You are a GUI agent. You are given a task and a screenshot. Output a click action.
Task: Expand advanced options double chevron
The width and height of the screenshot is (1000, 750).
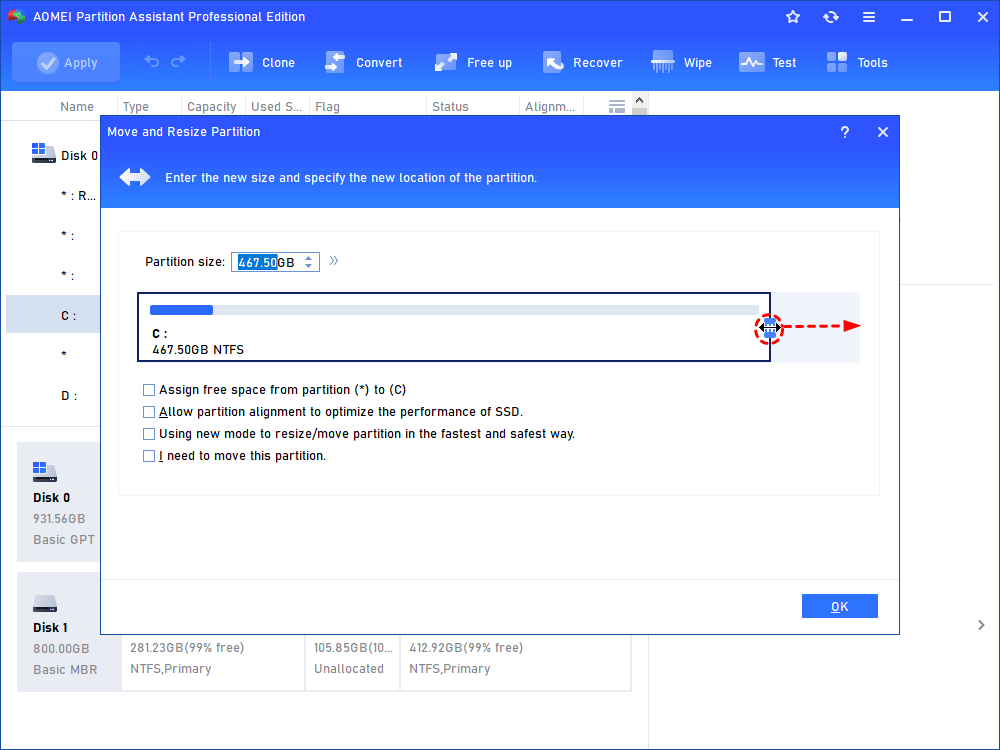click(334, 261)
